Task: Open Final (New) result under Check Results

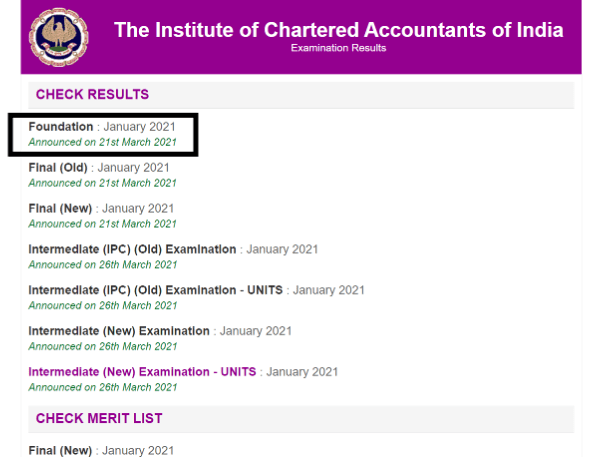Action: coord(60,208)
